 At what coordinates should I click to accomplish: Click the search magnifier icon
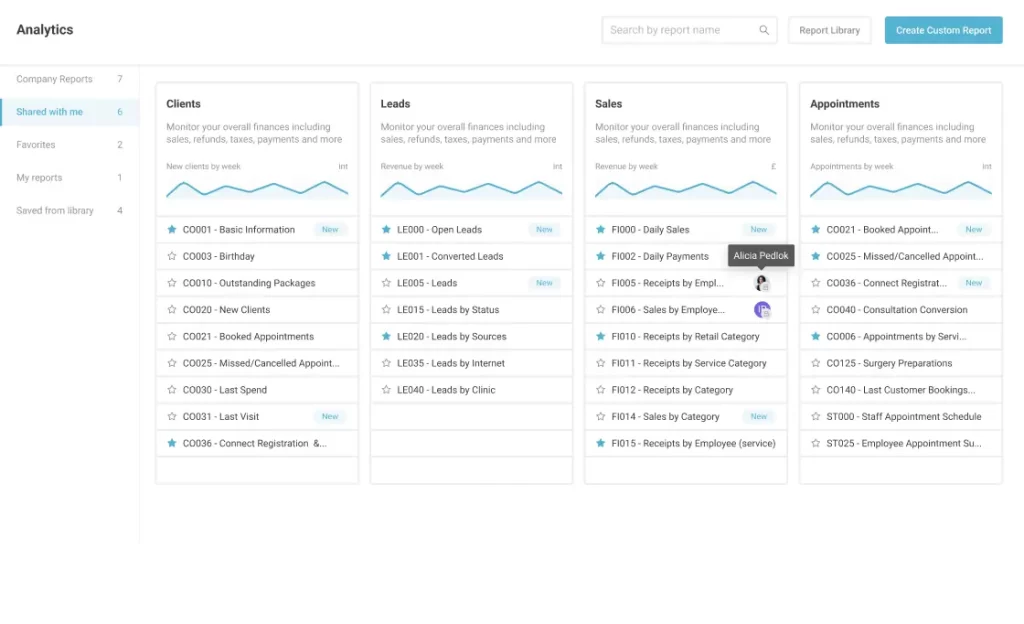[x=764, y=30]
